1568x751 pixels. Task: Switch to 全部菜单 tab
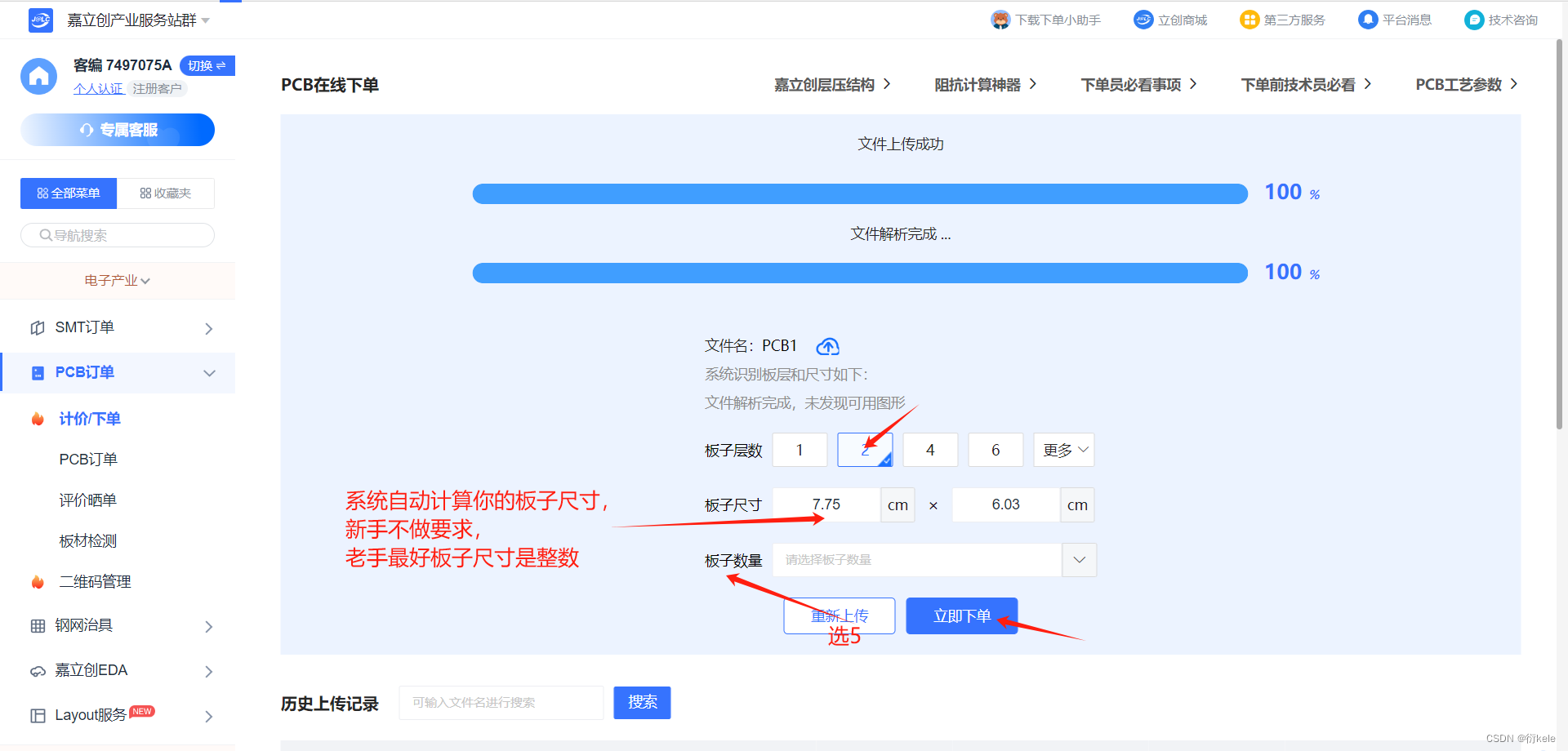69,193
